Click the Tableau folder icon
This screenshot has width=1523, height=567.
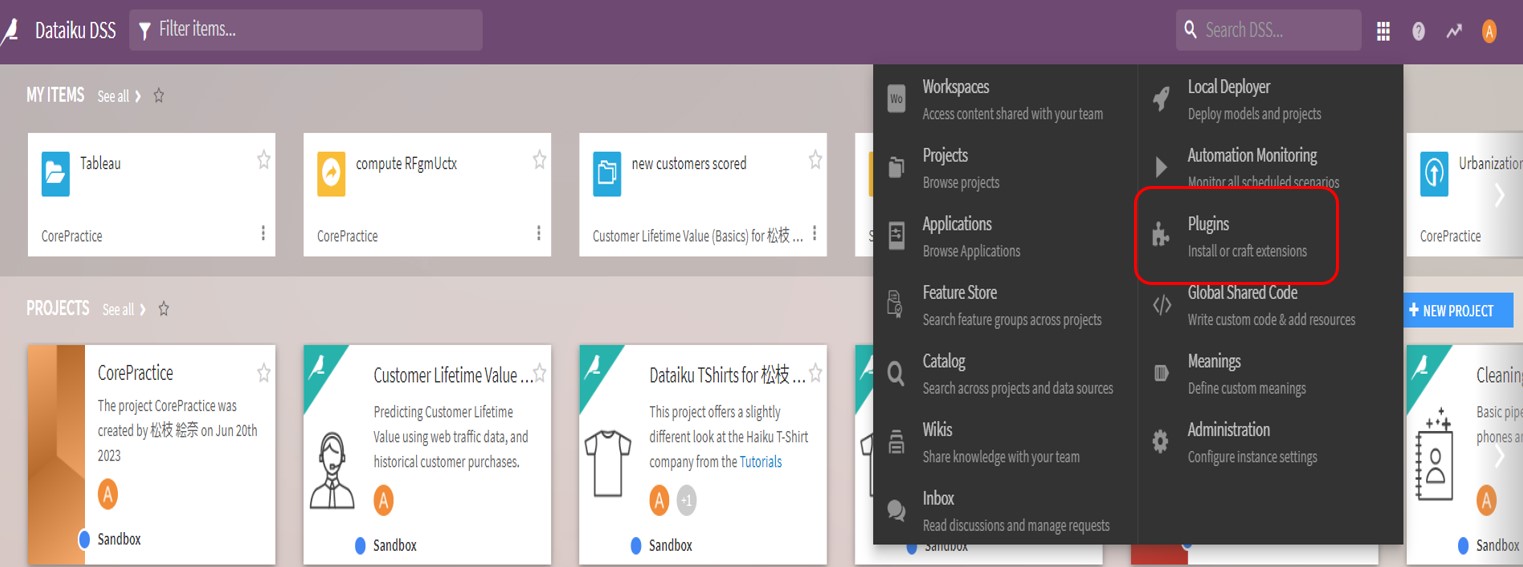56,173
